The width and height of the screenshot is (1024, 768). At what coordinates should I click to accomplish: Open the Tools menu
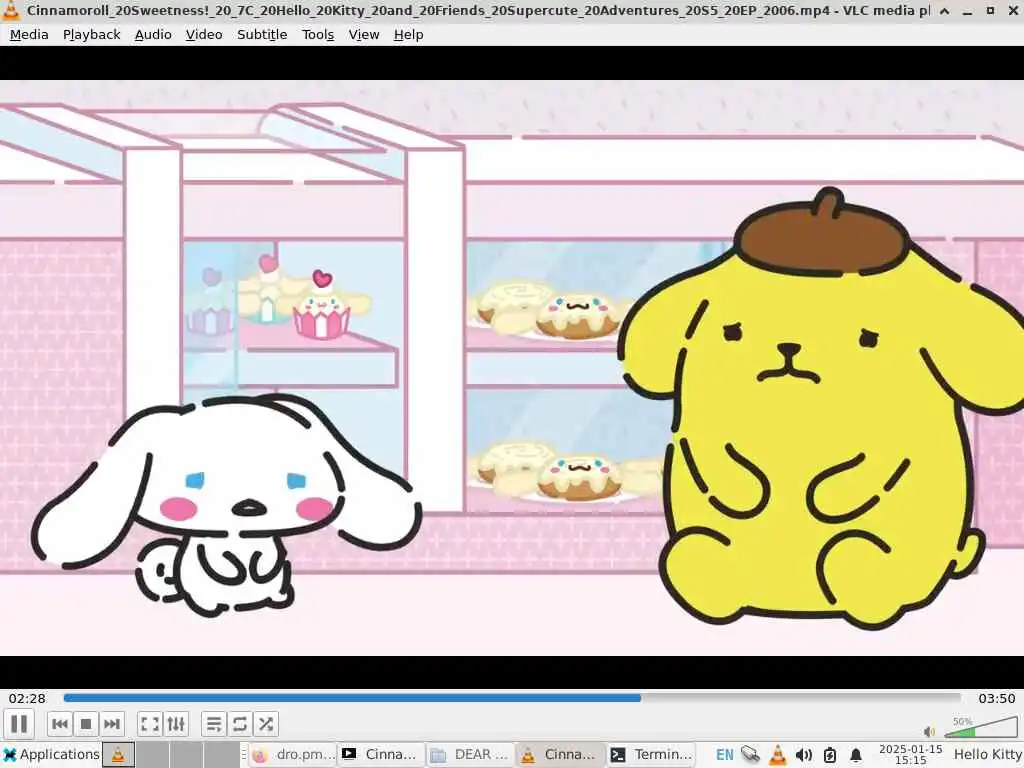tap(318, 35)
